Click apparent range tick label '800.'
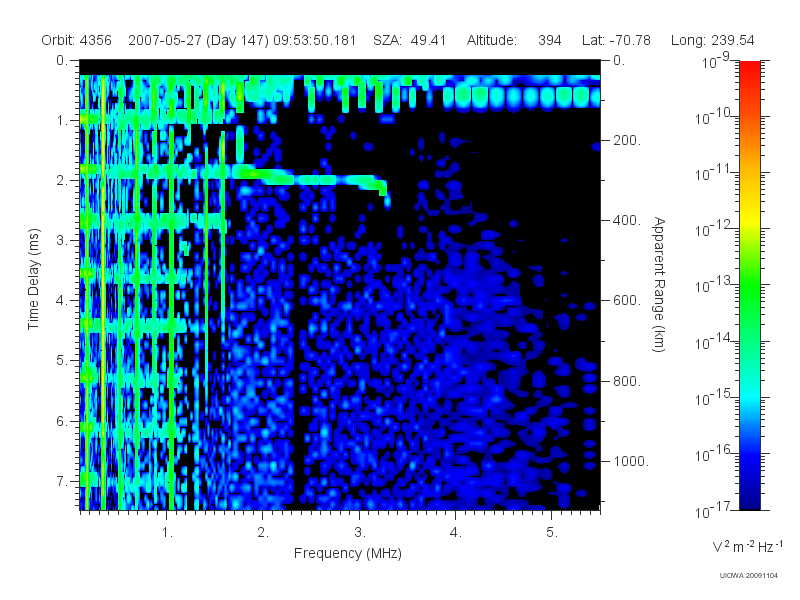Image resolution: width=800 pixels, height=600 pixels. tap(627, 381)
